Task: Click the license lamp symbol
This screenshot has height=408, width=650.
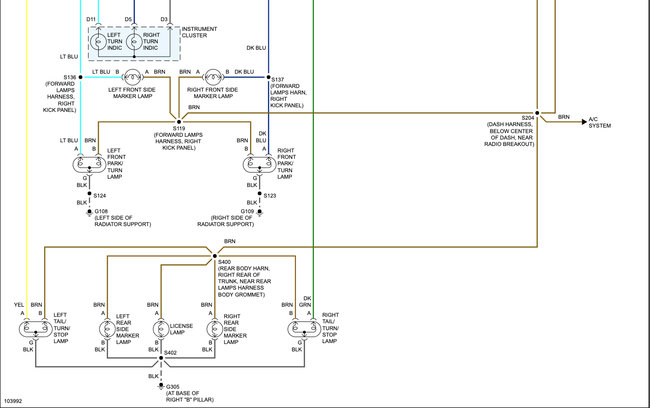Action: [161, 329]
